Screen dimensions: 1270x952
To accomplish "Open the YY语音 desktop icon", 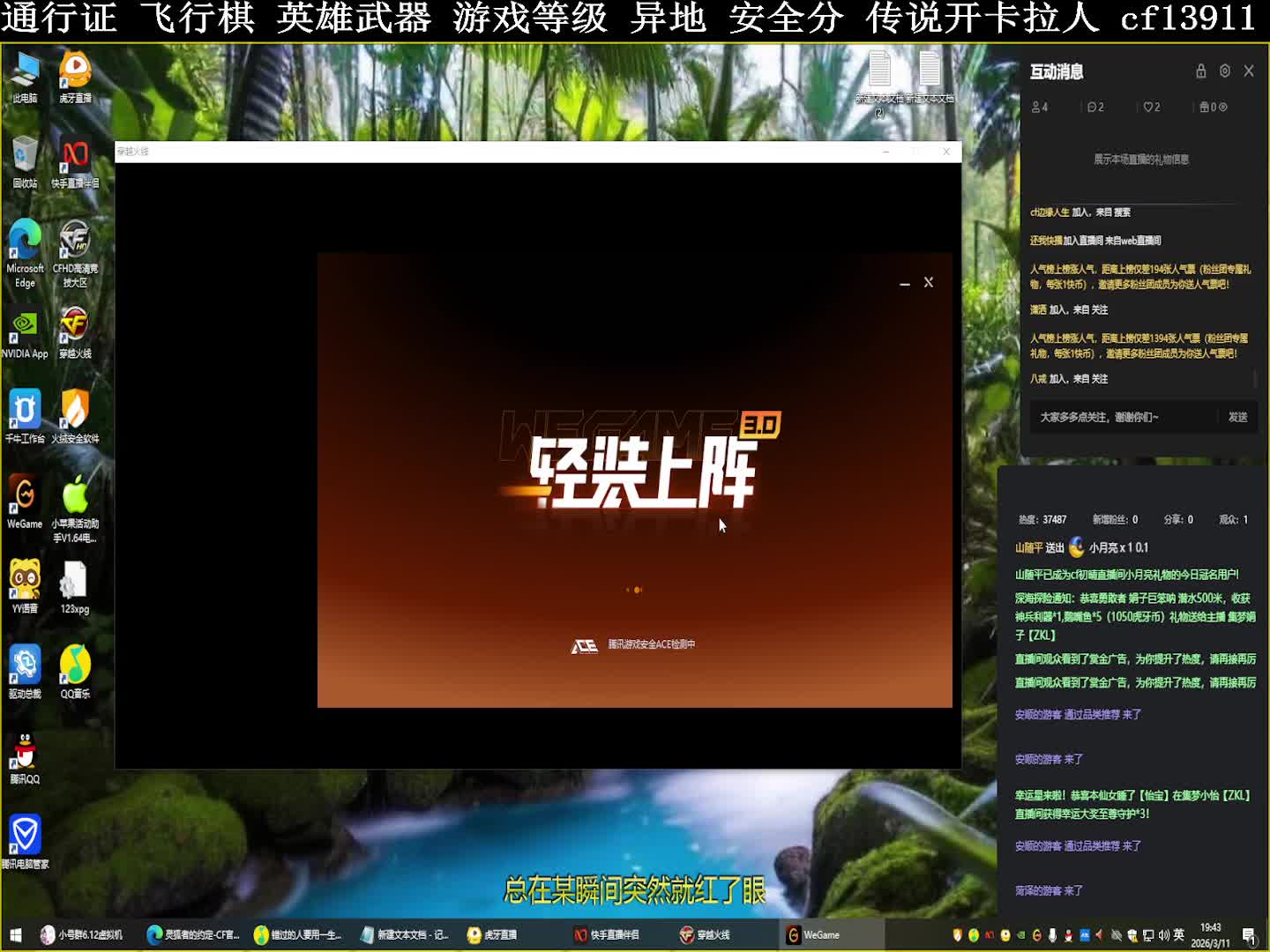I will click(25, 585).
